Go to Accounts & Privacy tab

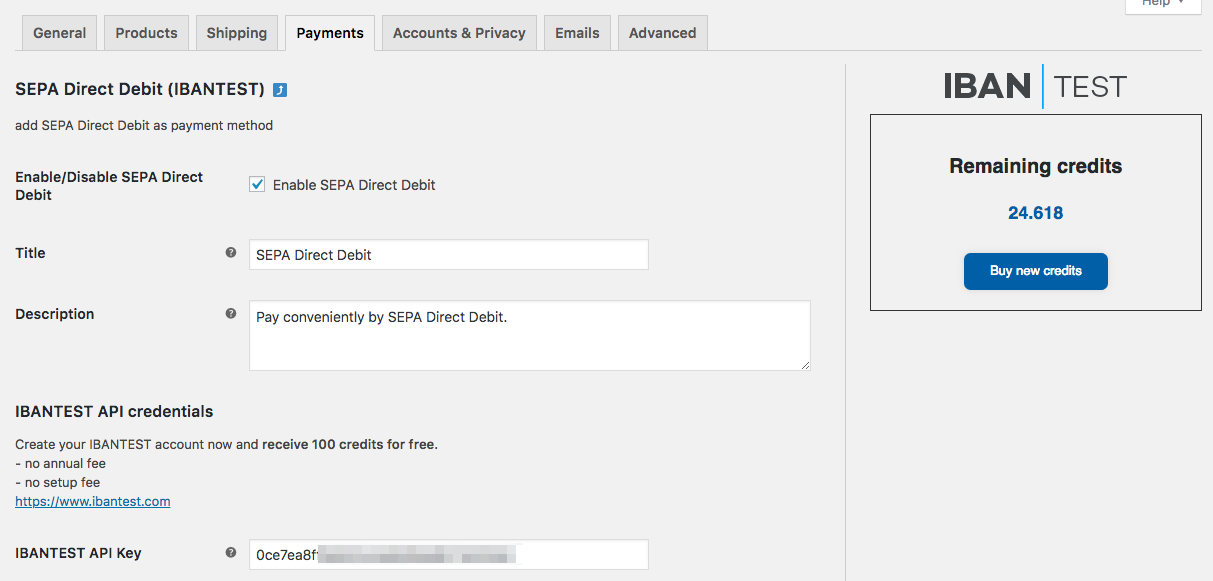(459, 33)
